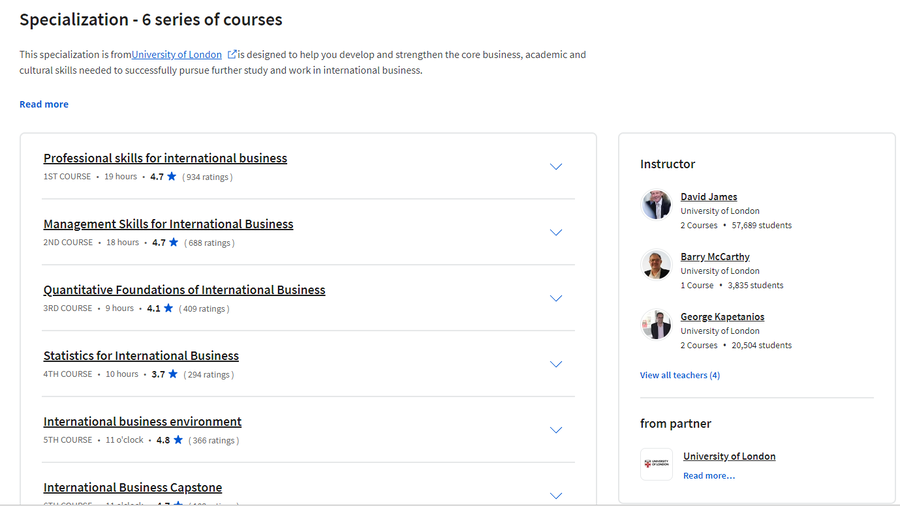Click external link icon after University of London

pyautogui.click(x=232, y=55)
